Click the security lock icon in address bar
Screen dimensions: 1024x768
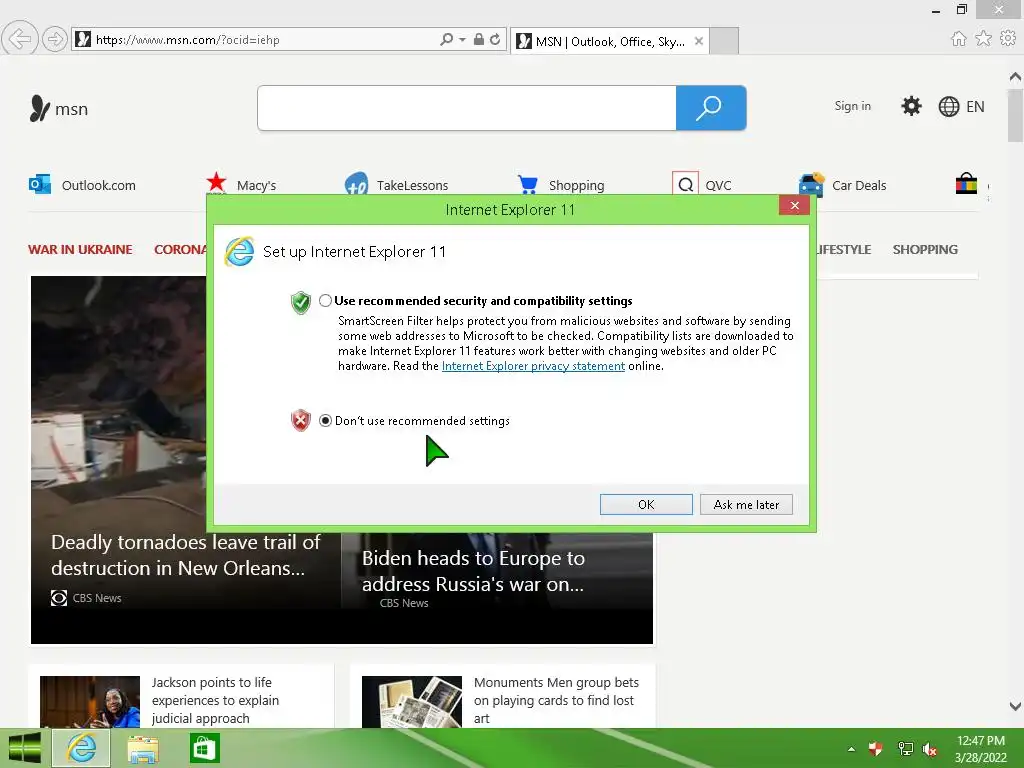(479, 39)
